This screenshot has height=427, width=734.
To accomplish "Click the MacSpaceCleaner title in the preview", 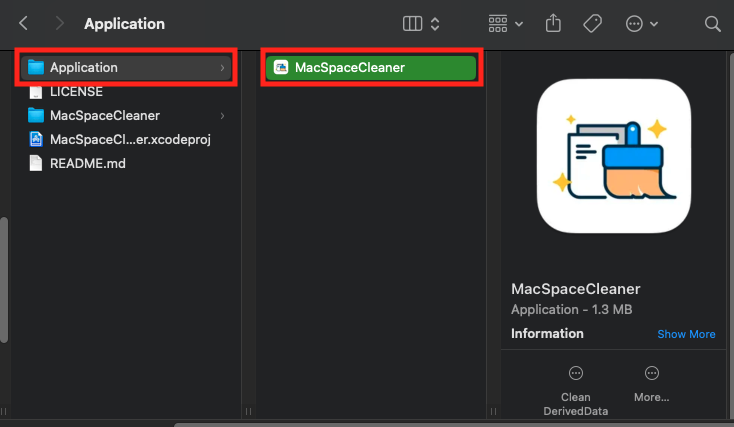I will point(575,289).
